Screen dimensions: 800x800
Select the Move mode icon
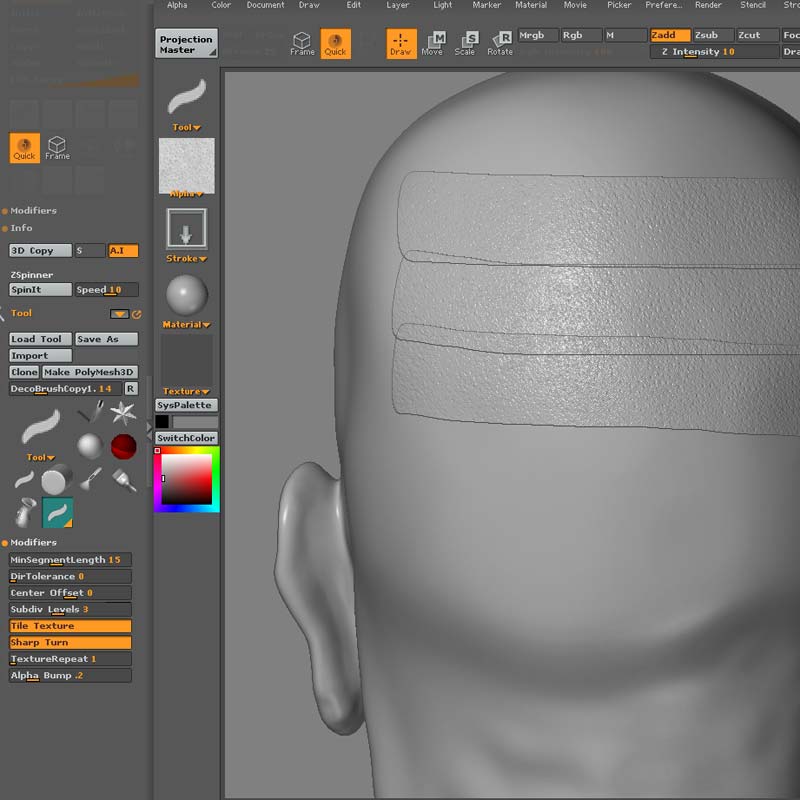coord(433,43)
